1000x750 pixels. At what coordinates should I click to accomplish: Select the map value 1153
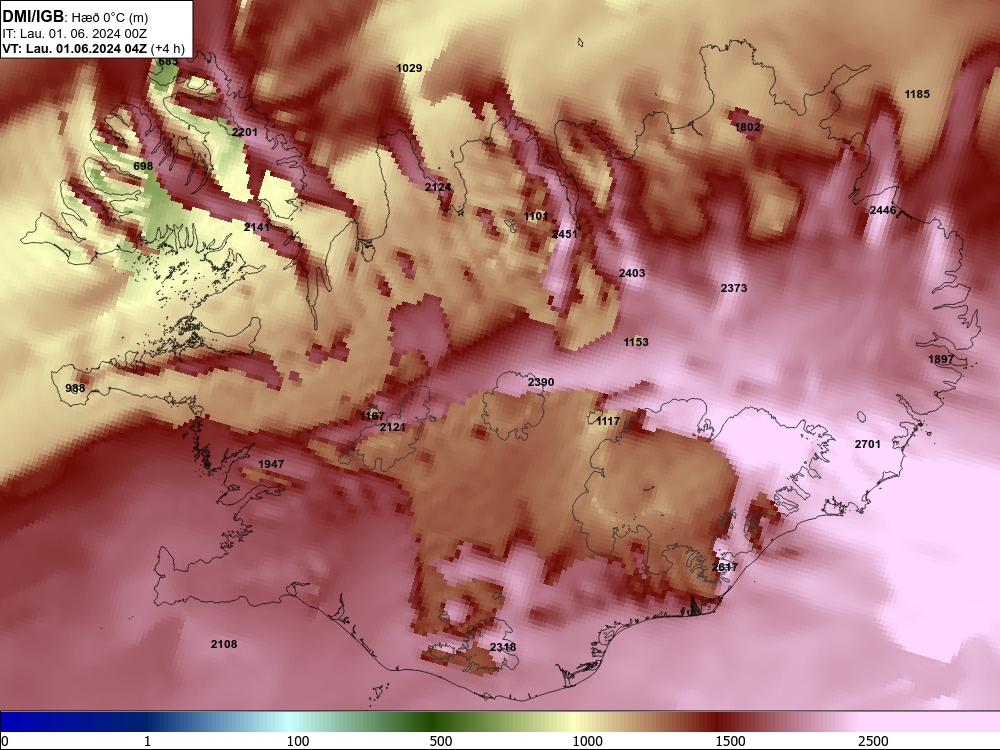click(x=636, y=342)
